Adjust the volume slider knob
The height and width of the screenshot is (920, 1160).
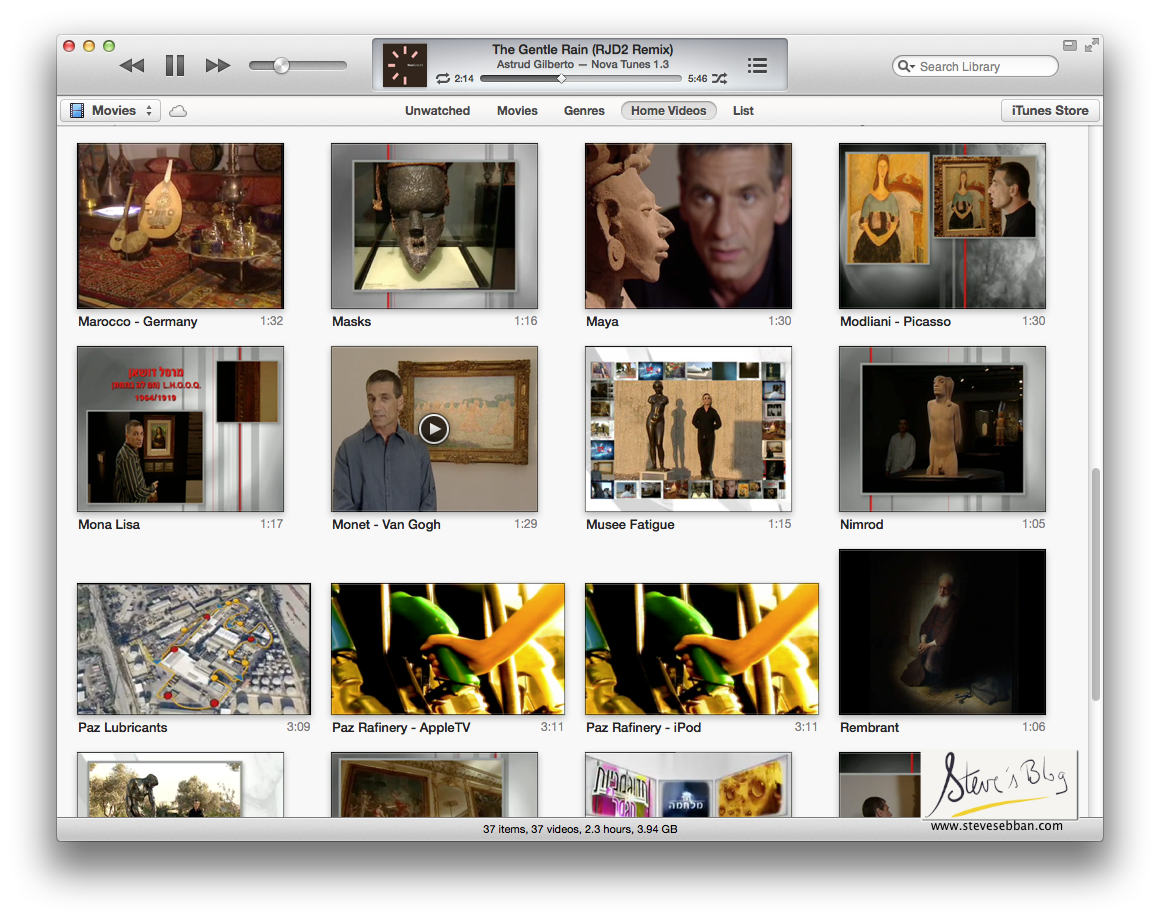(x=281, y=66)
